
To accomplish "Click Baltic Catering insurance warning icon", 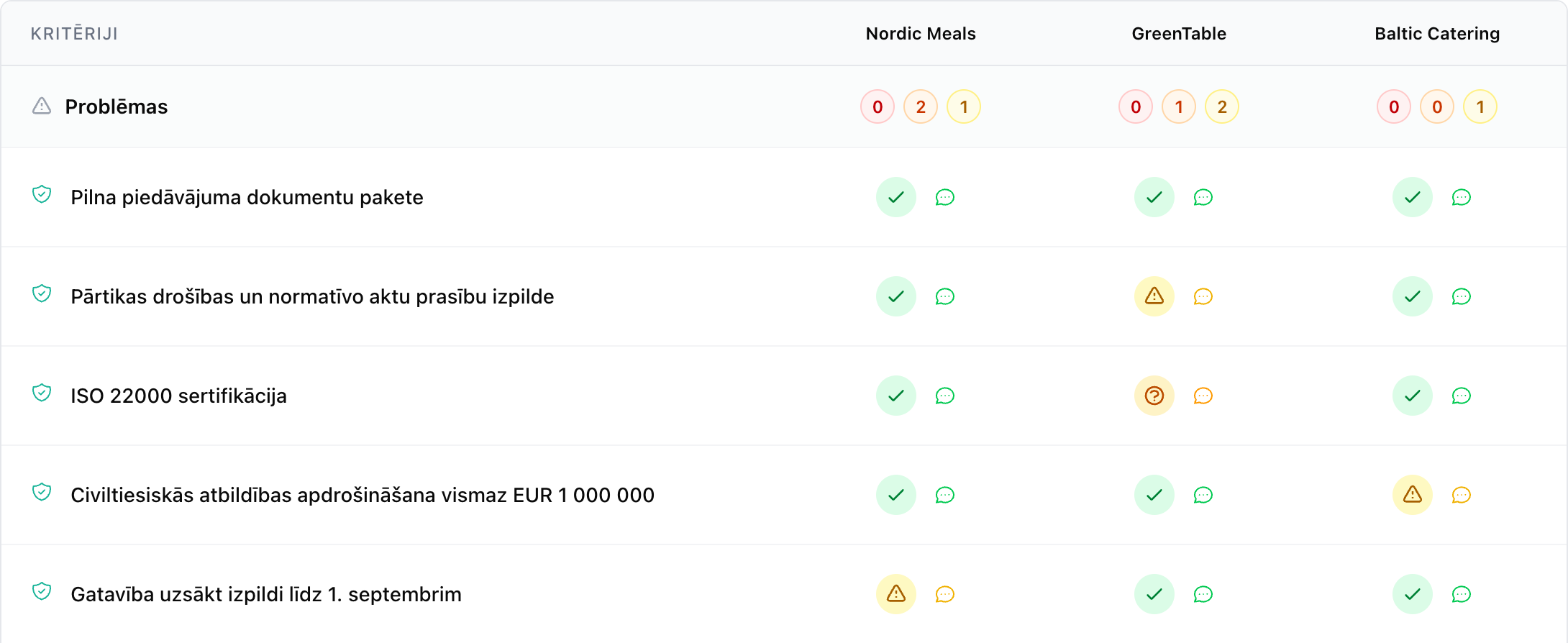I will tap(1412, 495).
